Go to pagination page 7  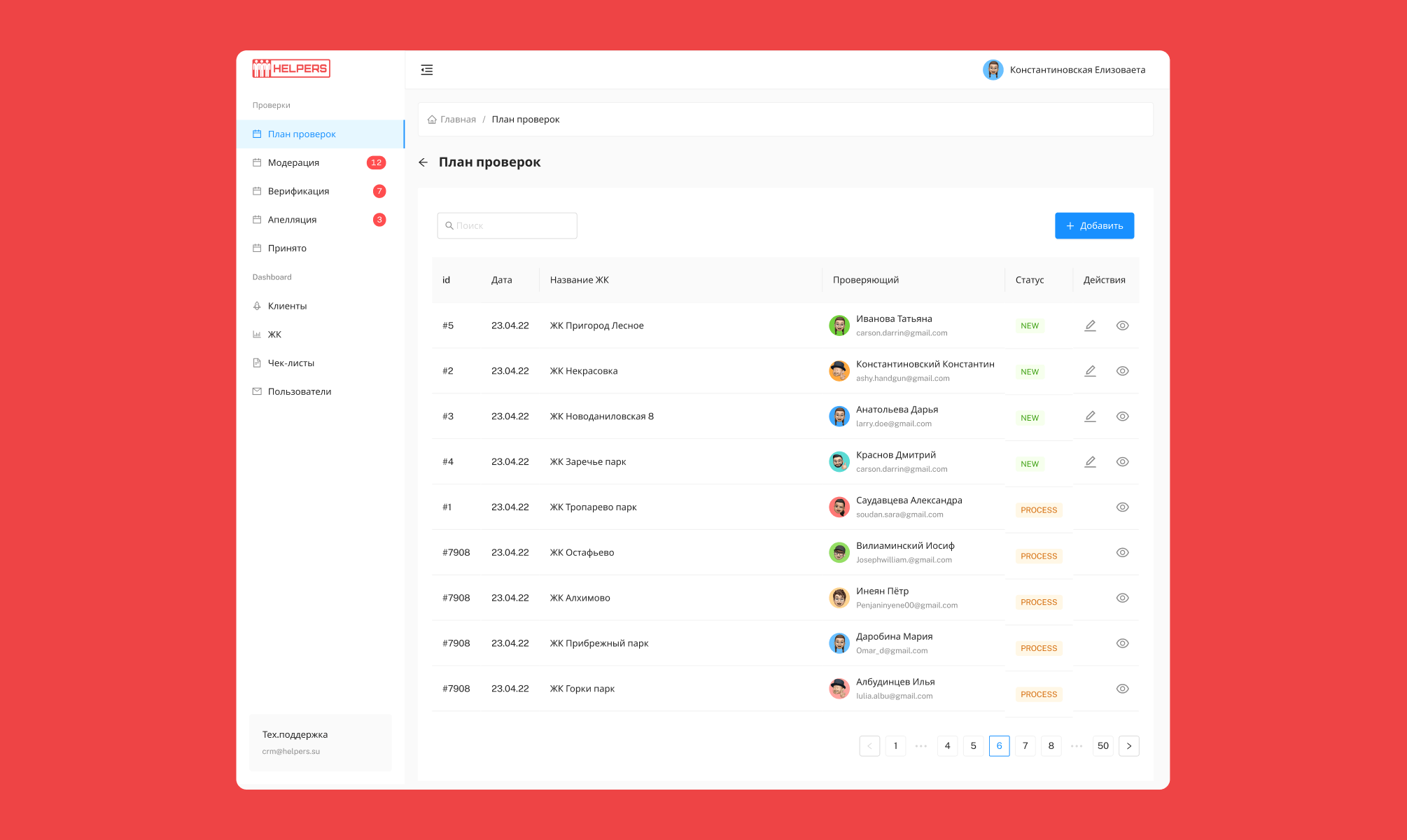[x=1025, y=746]
